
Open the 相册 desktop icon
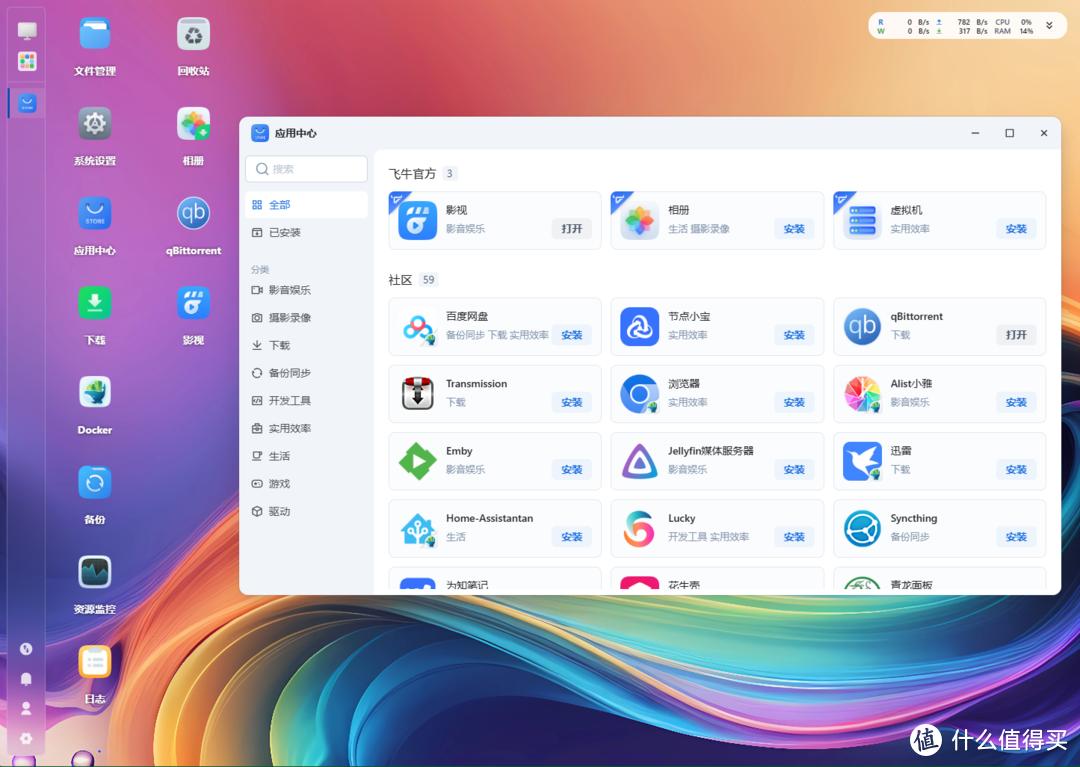[x=194, y=124]
